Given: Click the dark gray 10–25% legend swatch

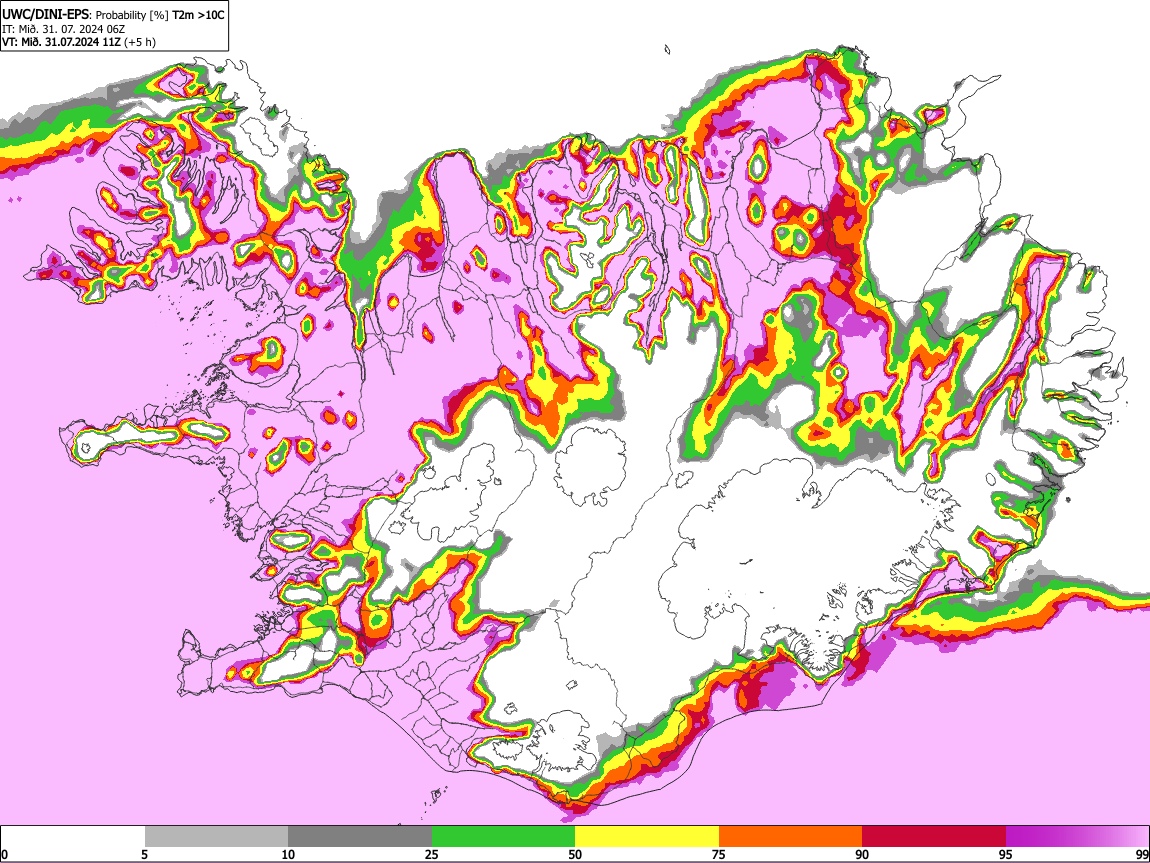Looking at the screenshot, I should click(360, 836).
